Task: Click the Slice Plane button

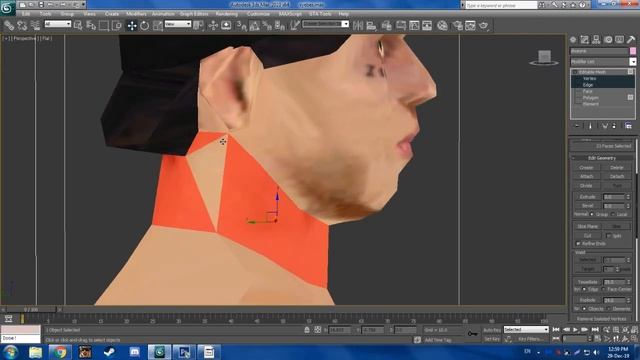Action: coord(587,226)
